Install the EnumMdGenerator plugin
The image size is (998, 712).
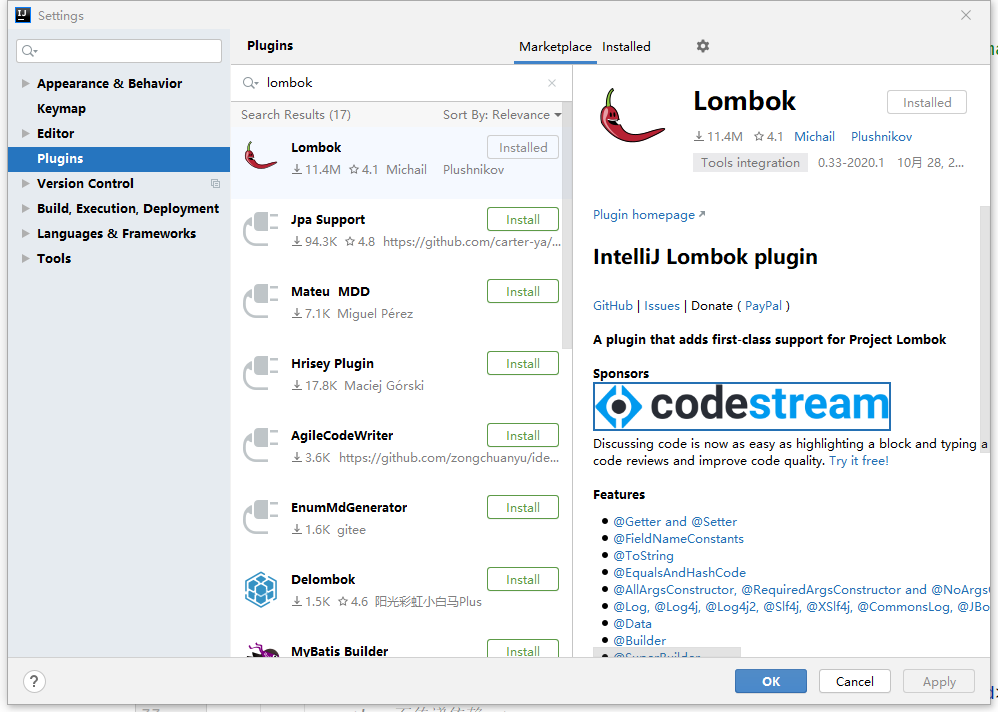point(523,507)
